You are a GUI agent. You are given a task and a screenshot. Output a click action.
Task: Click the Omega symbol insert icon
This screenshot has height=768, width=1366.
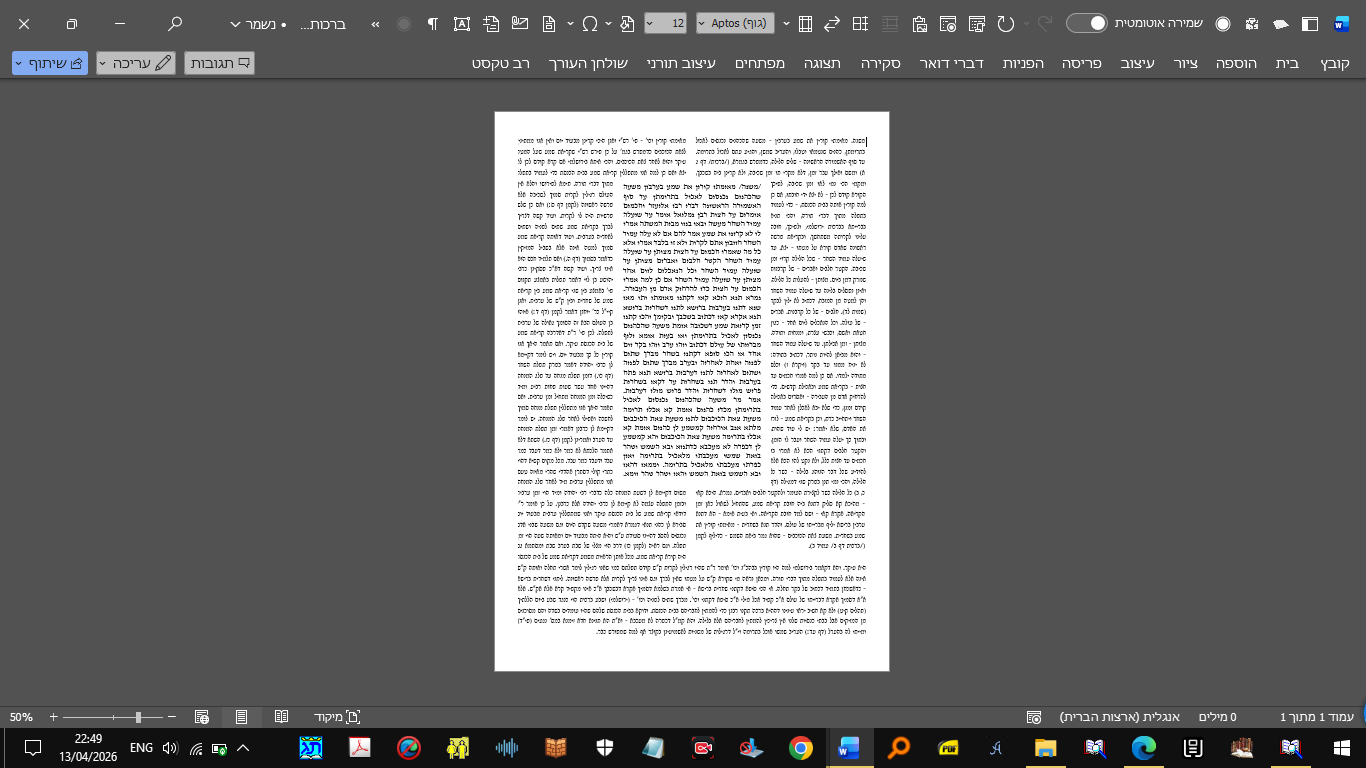[x=590, y=23]
